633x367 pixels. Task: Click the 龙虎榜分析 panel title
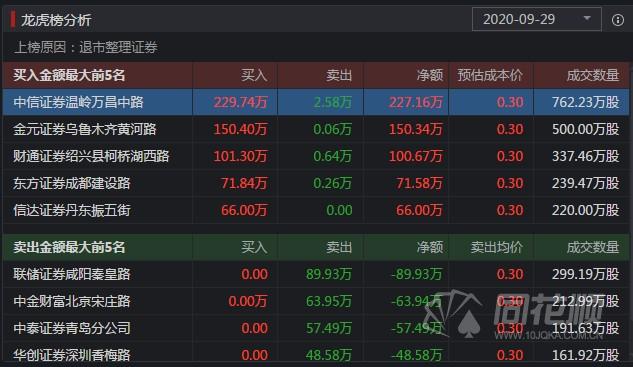coord(56,20)
